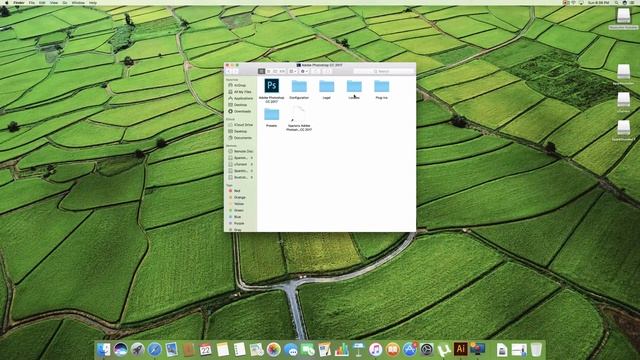Open Notes from the Dock
The height and width of the screenshot is (360, 640).
(x=222, y=349)
